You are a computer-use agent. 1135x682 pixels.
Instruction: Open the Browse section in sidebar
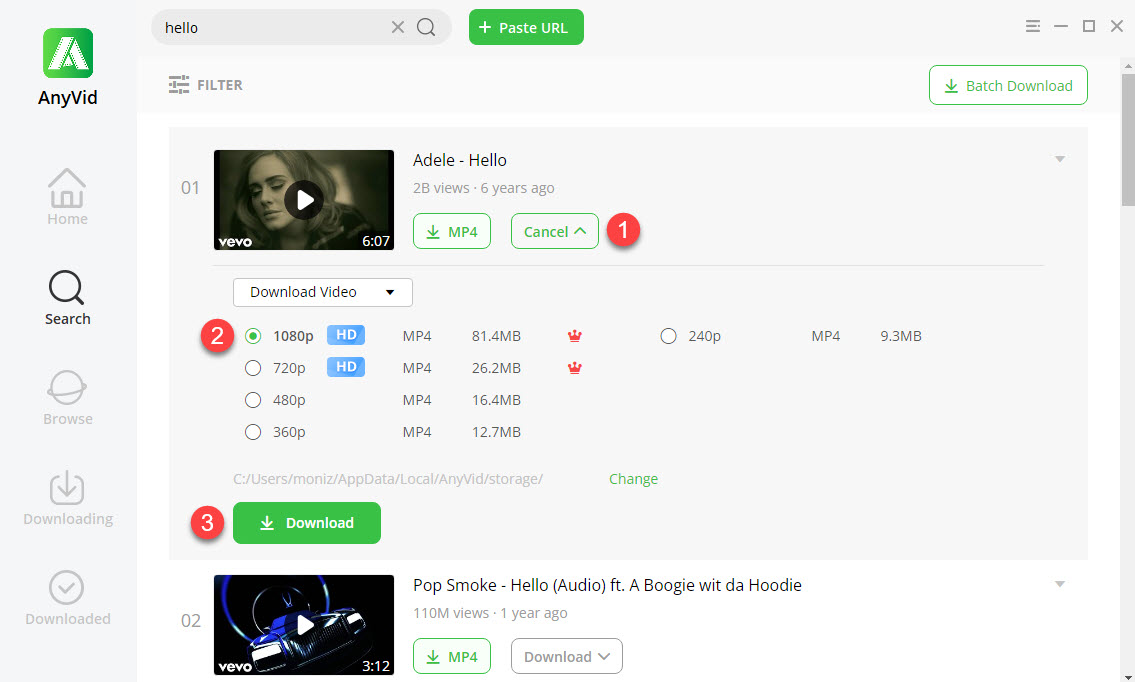coord(67,397)
